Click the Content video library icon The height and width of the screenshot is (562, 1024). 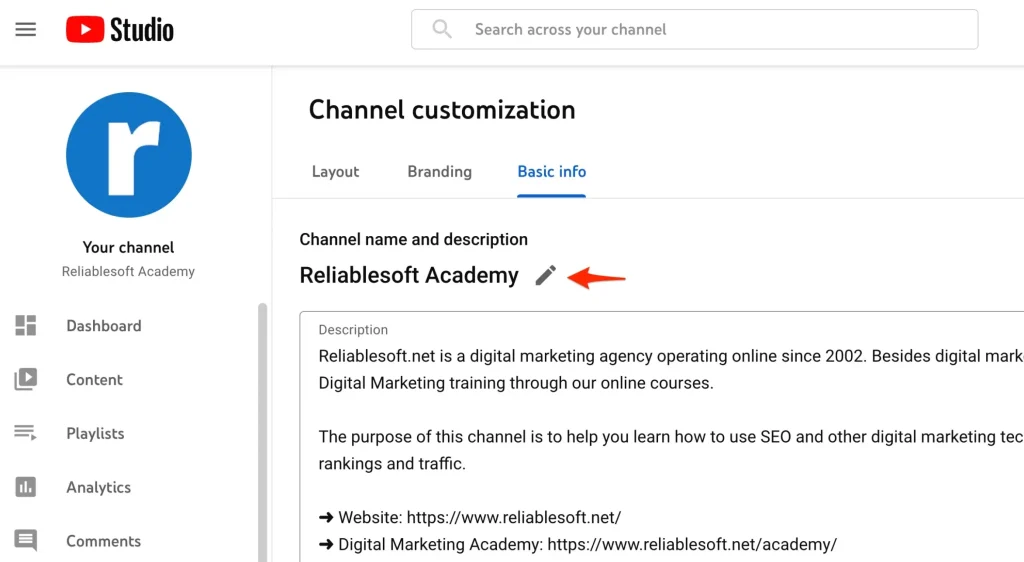[x=26, y=380]
